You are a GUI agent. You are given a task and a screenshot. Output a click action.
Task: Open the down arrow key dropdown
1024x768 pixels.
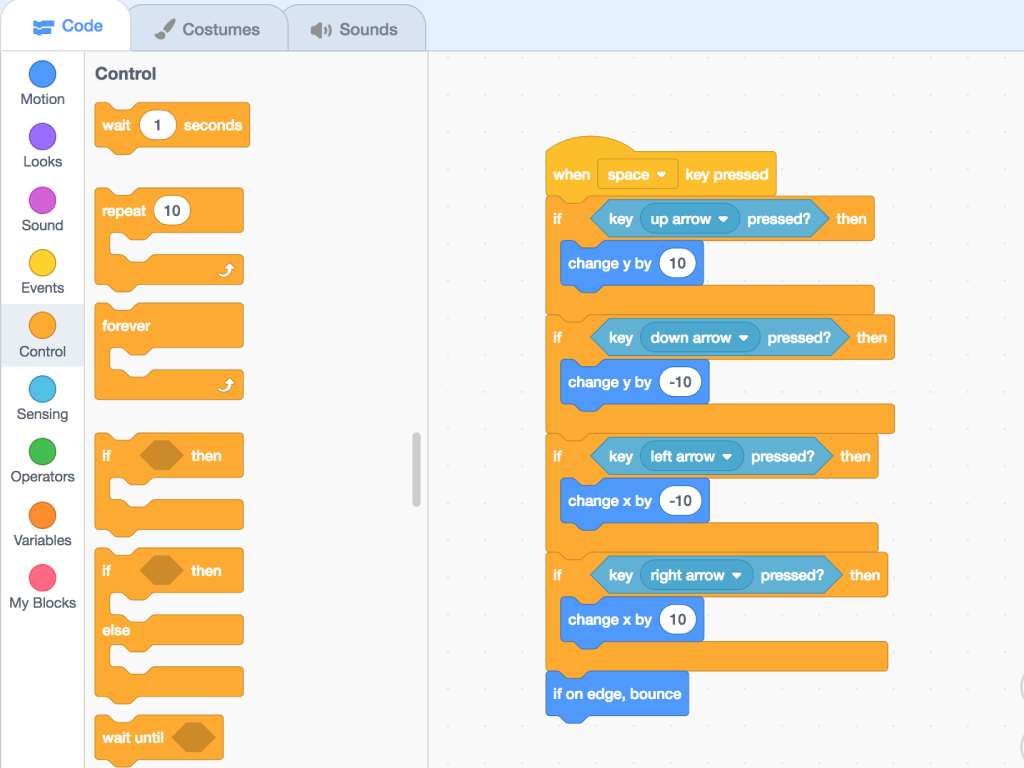[x=699, y=338]
